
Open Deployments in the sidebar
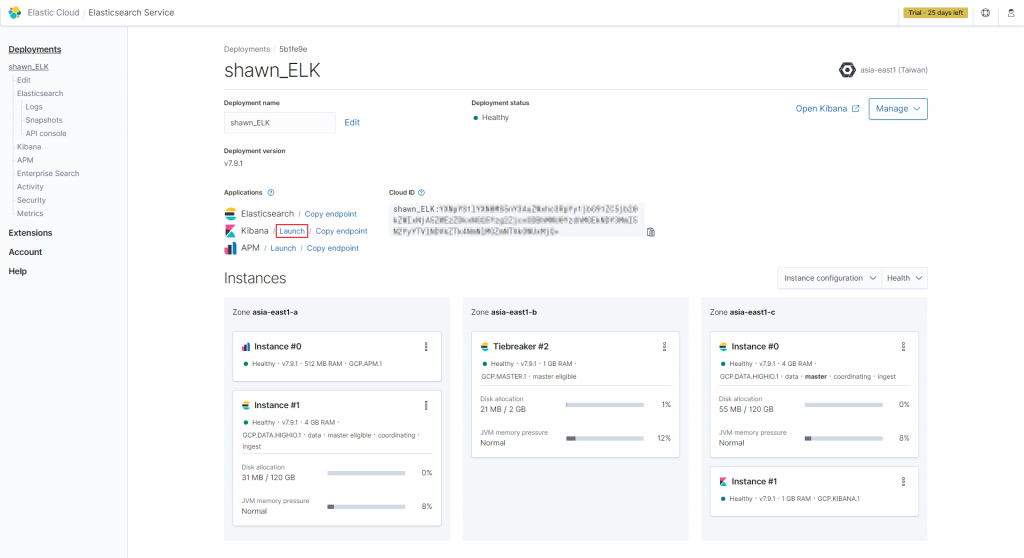point(35,50)
